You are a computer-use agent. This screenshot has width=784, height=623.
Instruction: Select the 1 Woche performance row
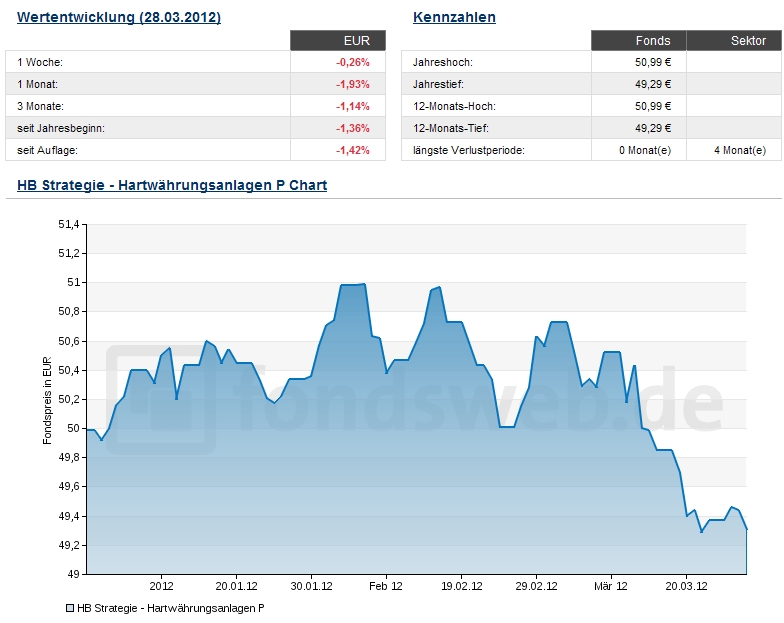(196, 62)
